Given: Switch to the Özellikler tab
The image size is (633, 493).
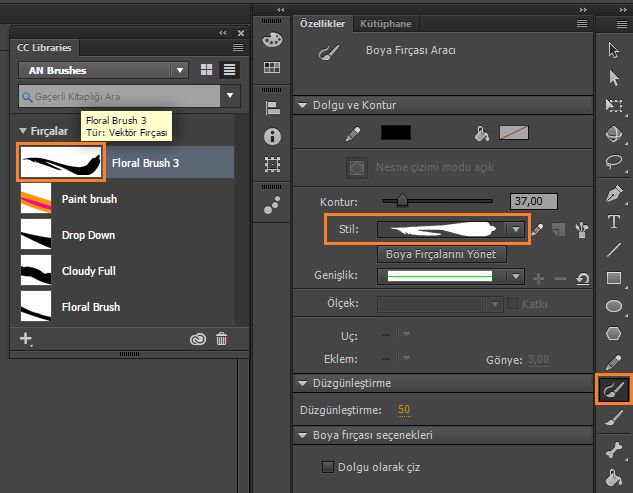Looking at the screenshot, I should tap(323, 24).
